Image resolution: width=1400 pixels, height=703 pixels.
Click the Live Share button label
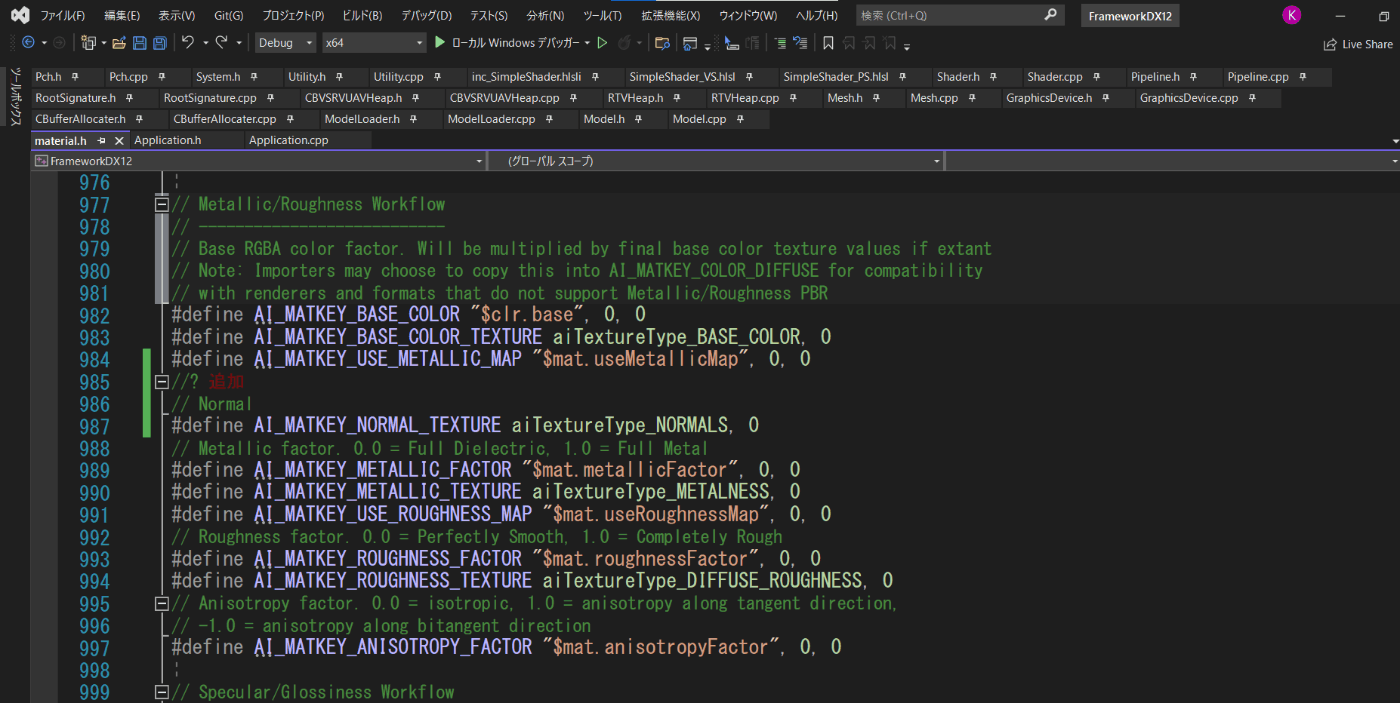click(x=1367, y=44)
